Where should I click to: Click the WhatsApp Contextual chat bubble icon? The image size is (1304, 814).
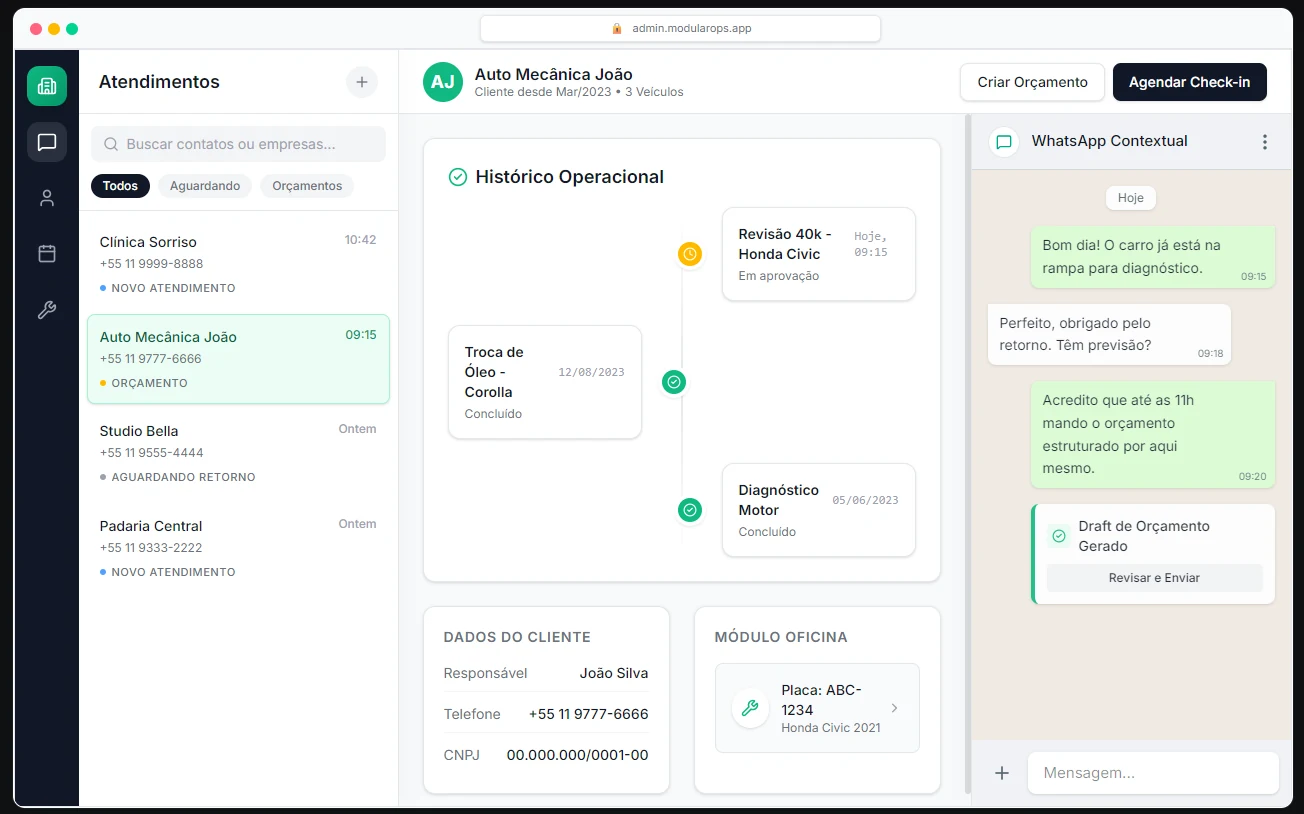click(1005, 142)
